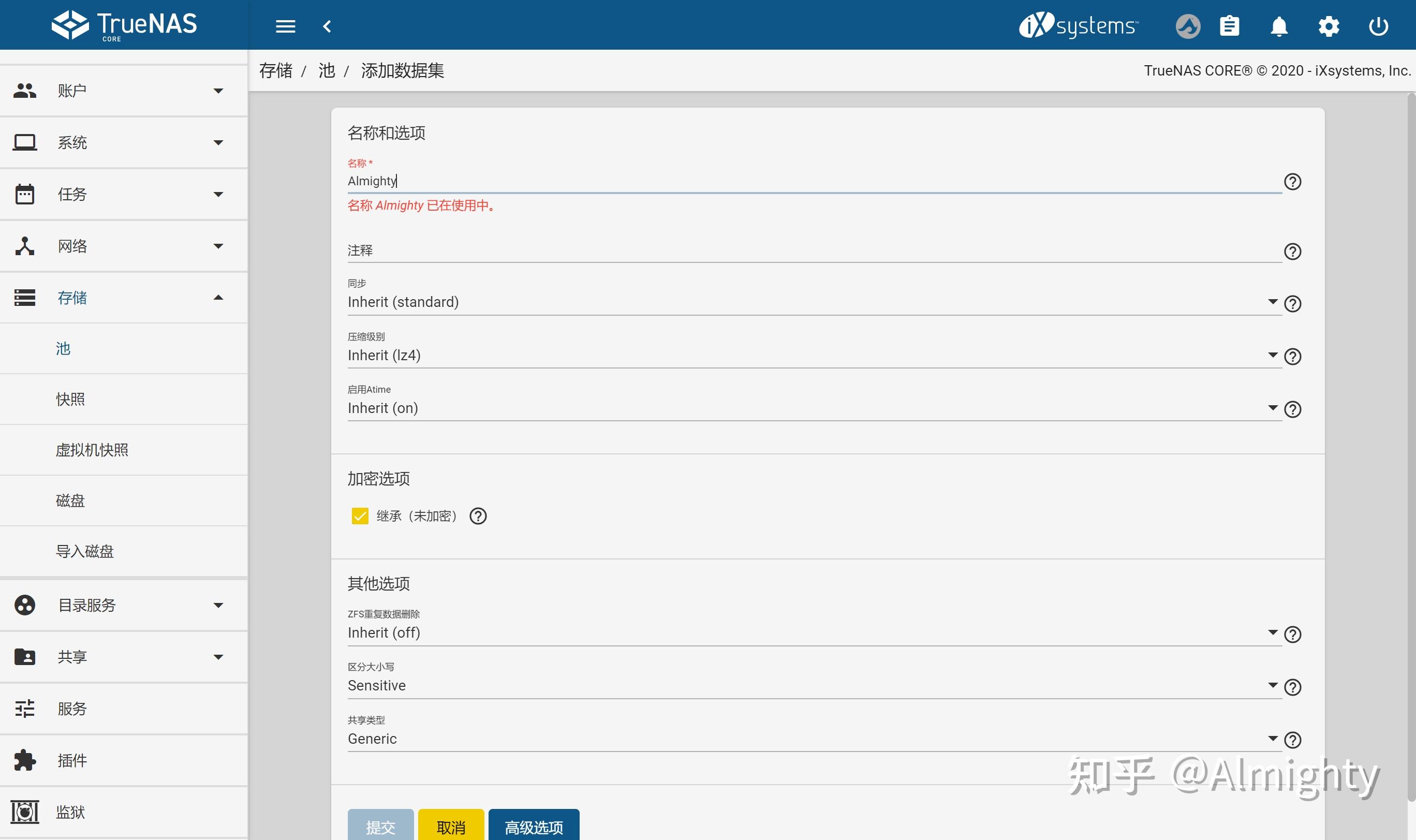Open the 快照 sidebar entry
The width and height of the screenshot is (1416, 840).
pos(70,399)
